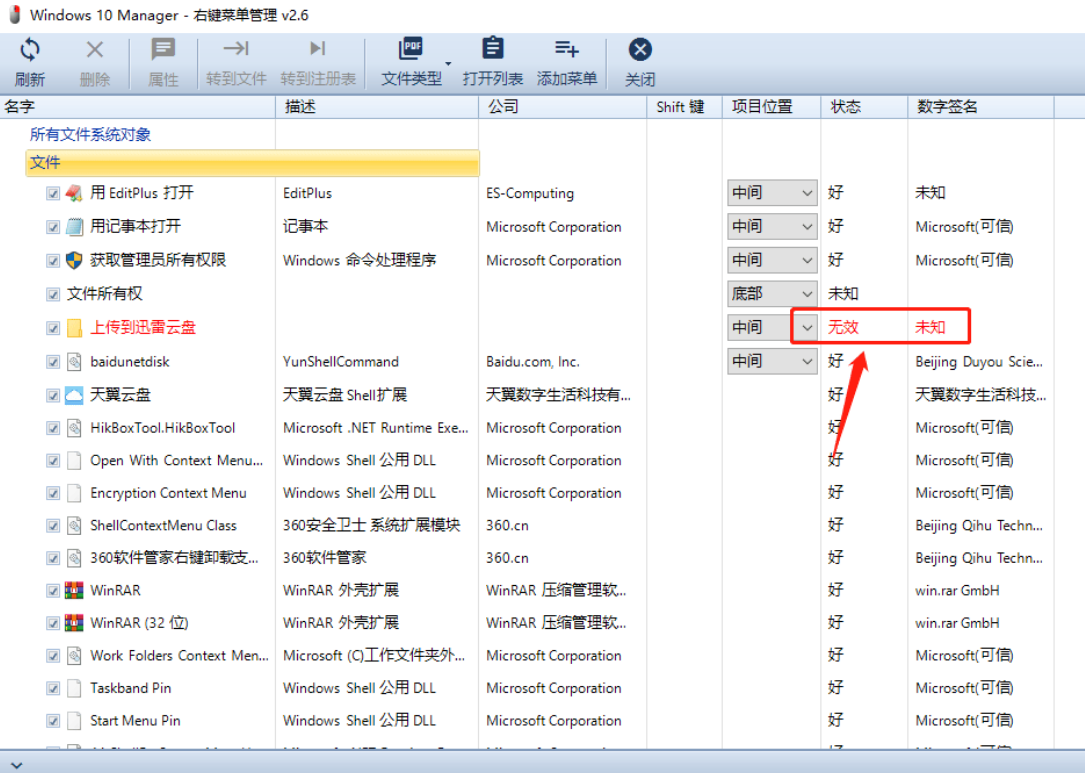
Task: Disable the 天翼云盘 entry checkbox
Action: click(53, 395)
